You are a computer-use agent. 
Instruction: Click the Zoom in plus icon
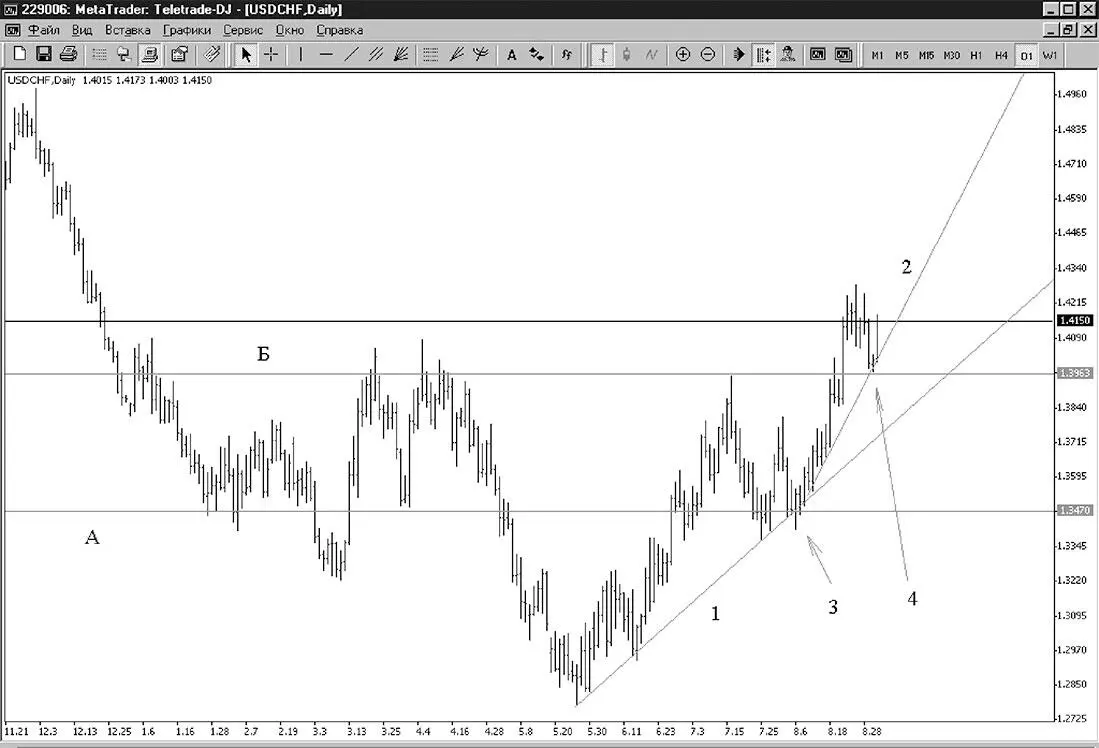(x=683, y=54)
